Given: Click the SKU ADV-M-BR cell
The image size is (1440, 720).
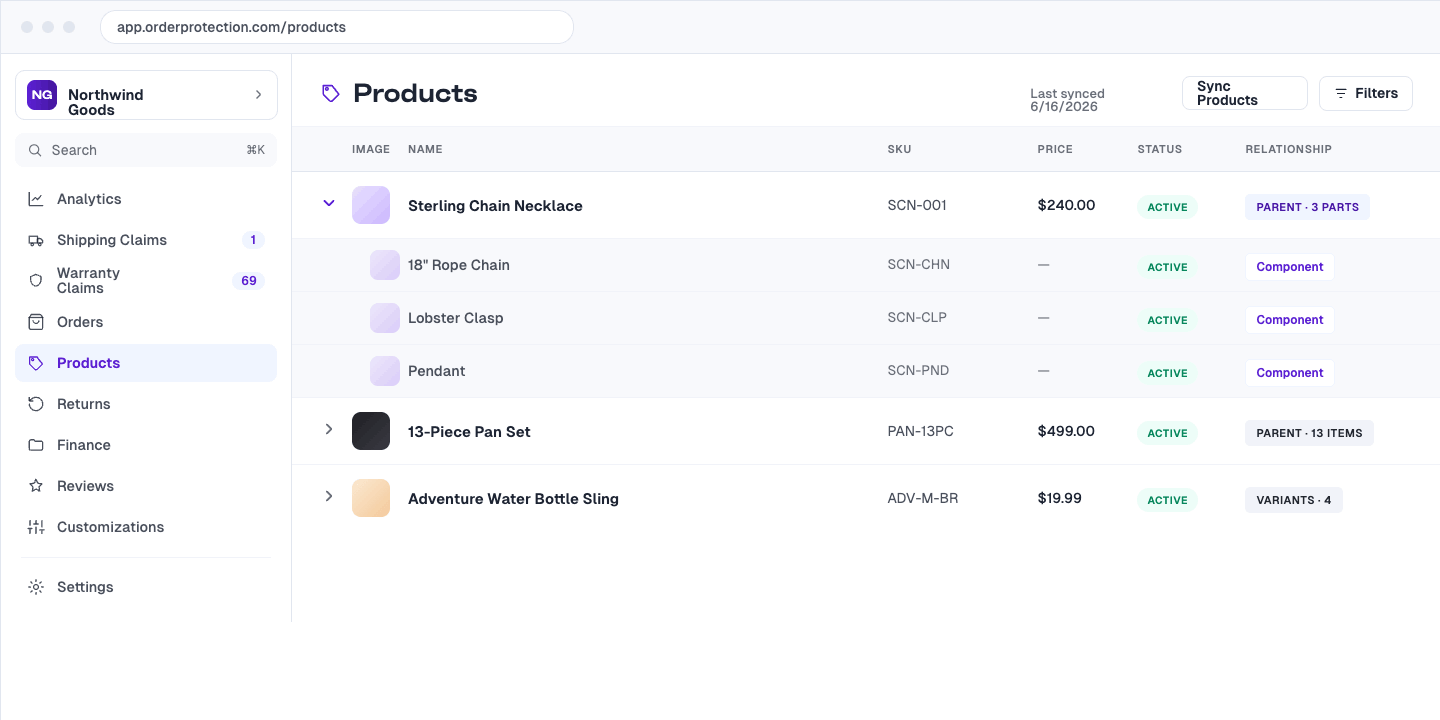Looking at the screenshot, I should click(922, 498).
